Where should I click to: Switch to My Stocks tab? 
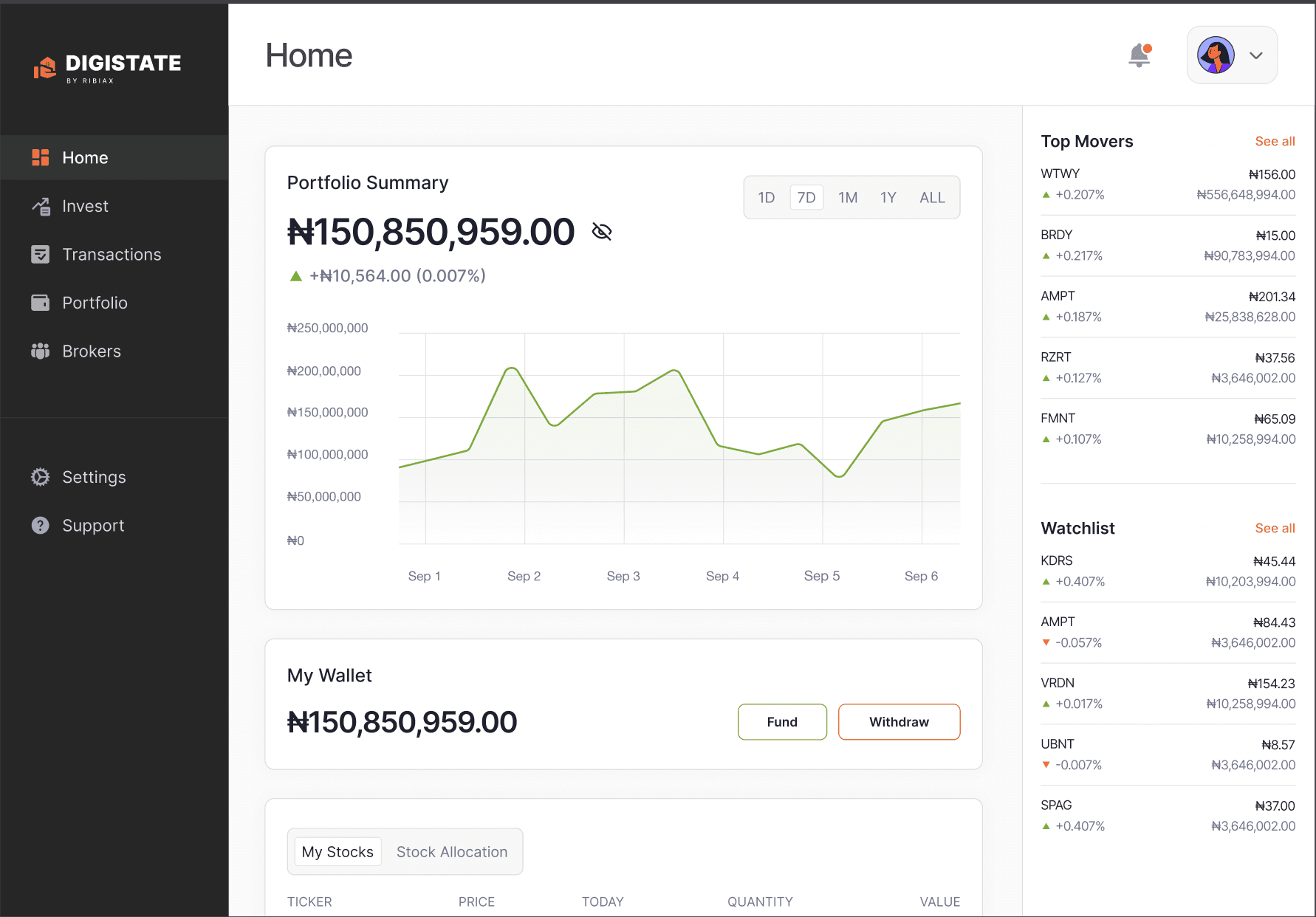(x=337, y=851)
